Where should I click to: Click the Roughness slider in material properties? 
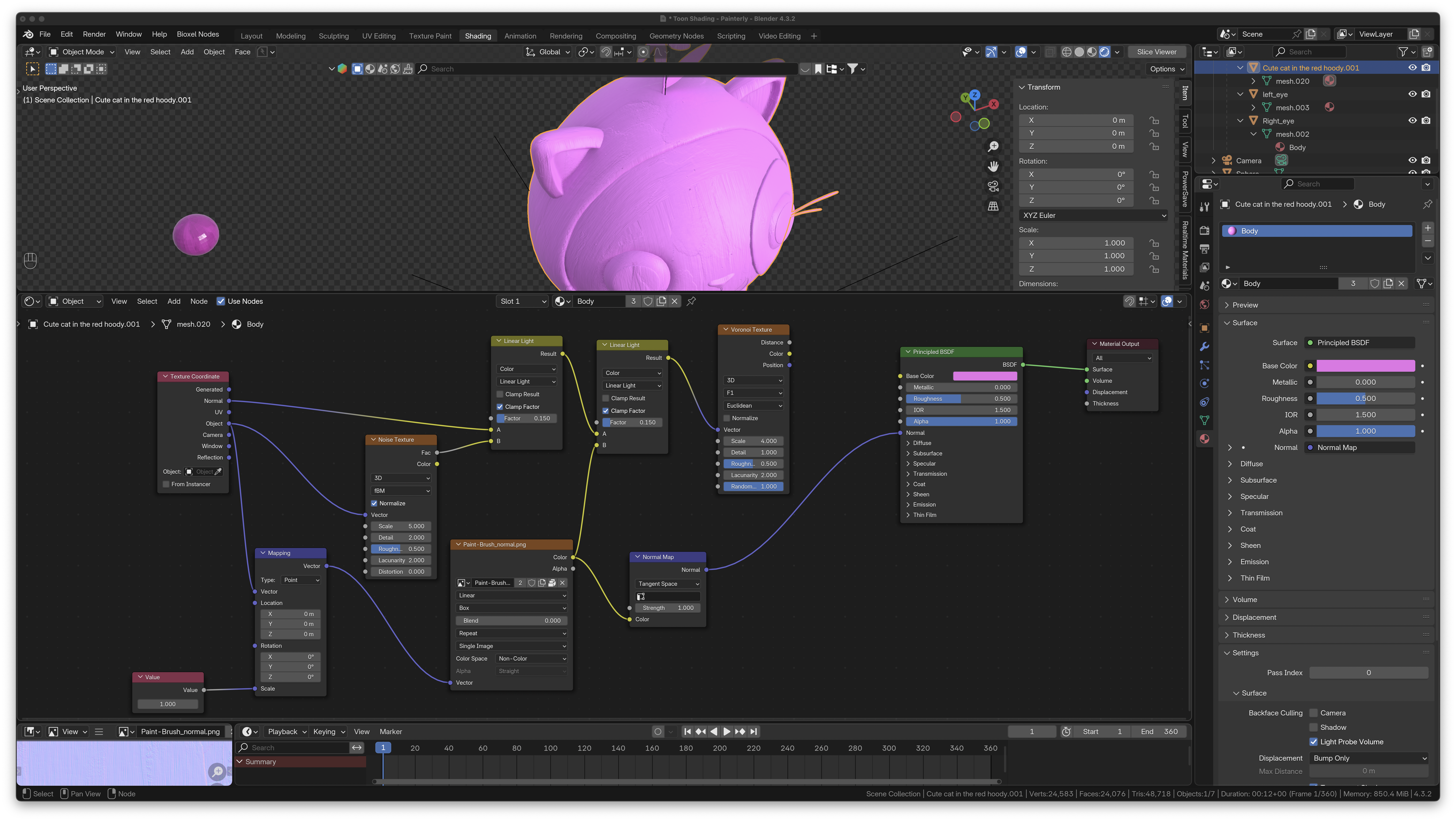pos(1366,399)
